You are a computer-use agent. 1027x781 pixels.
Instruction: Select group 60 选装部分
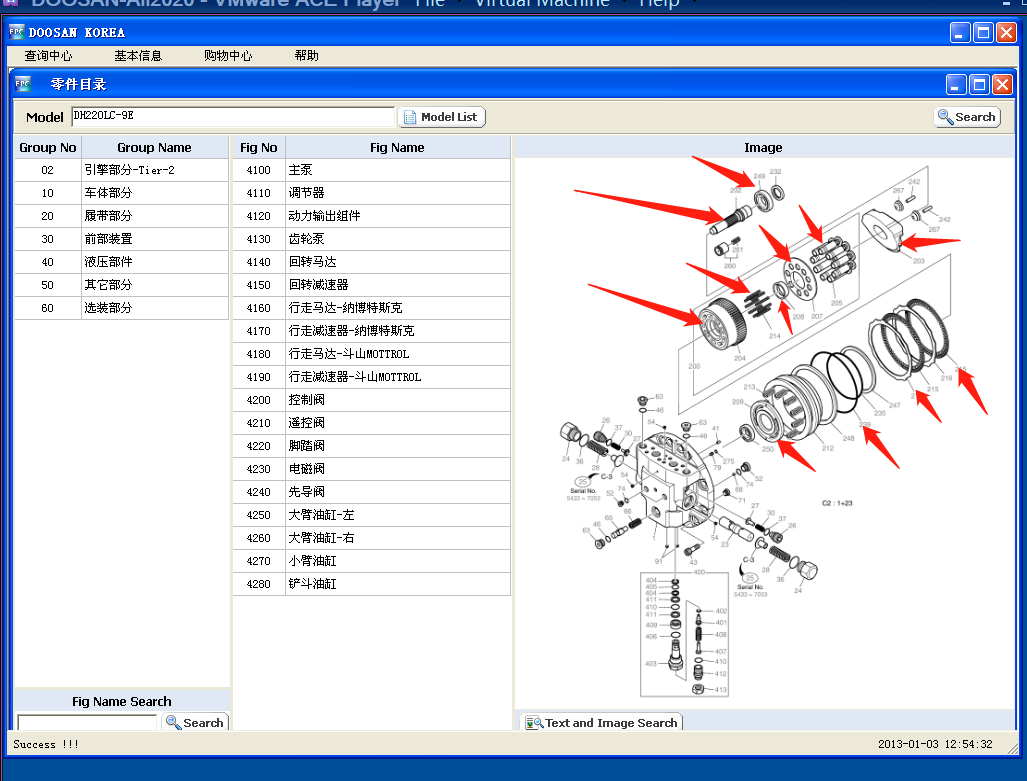click(x=121, y=308)
